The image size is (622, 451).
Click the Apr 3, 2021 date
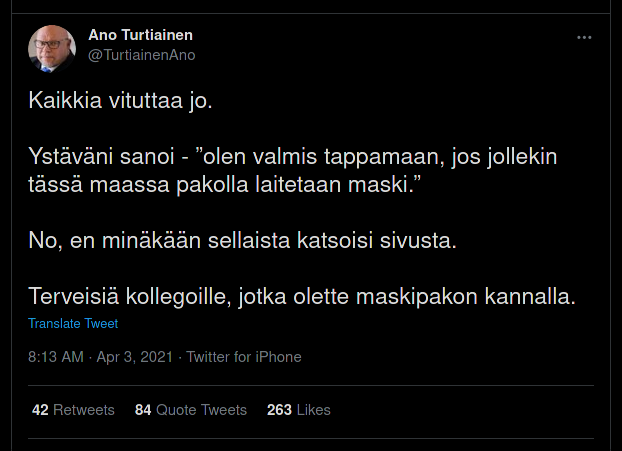click(134, 357)
